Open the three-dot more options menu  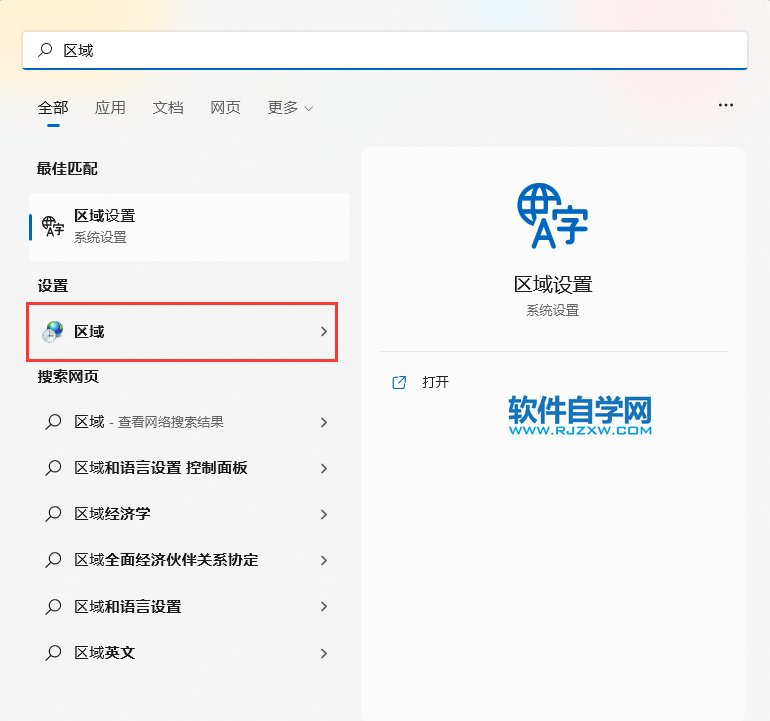[726, 105]
